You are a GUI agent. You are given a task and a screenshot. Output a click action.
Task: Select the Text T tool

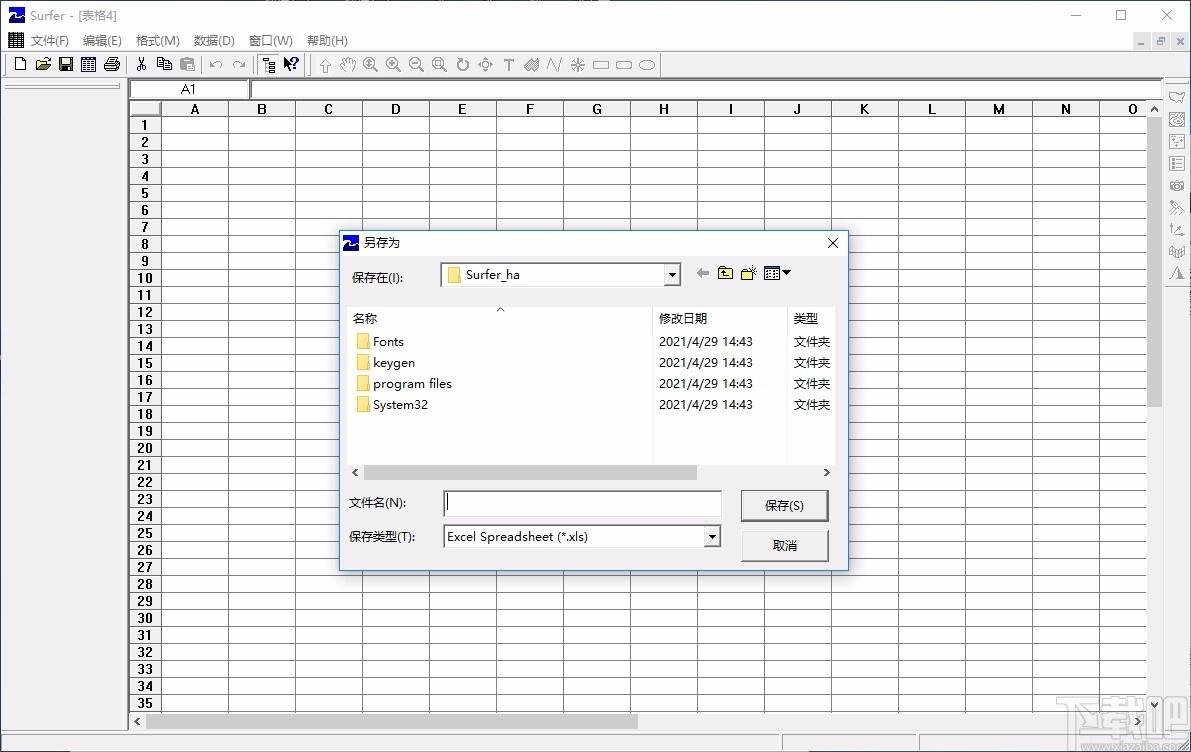pos(509,65)
